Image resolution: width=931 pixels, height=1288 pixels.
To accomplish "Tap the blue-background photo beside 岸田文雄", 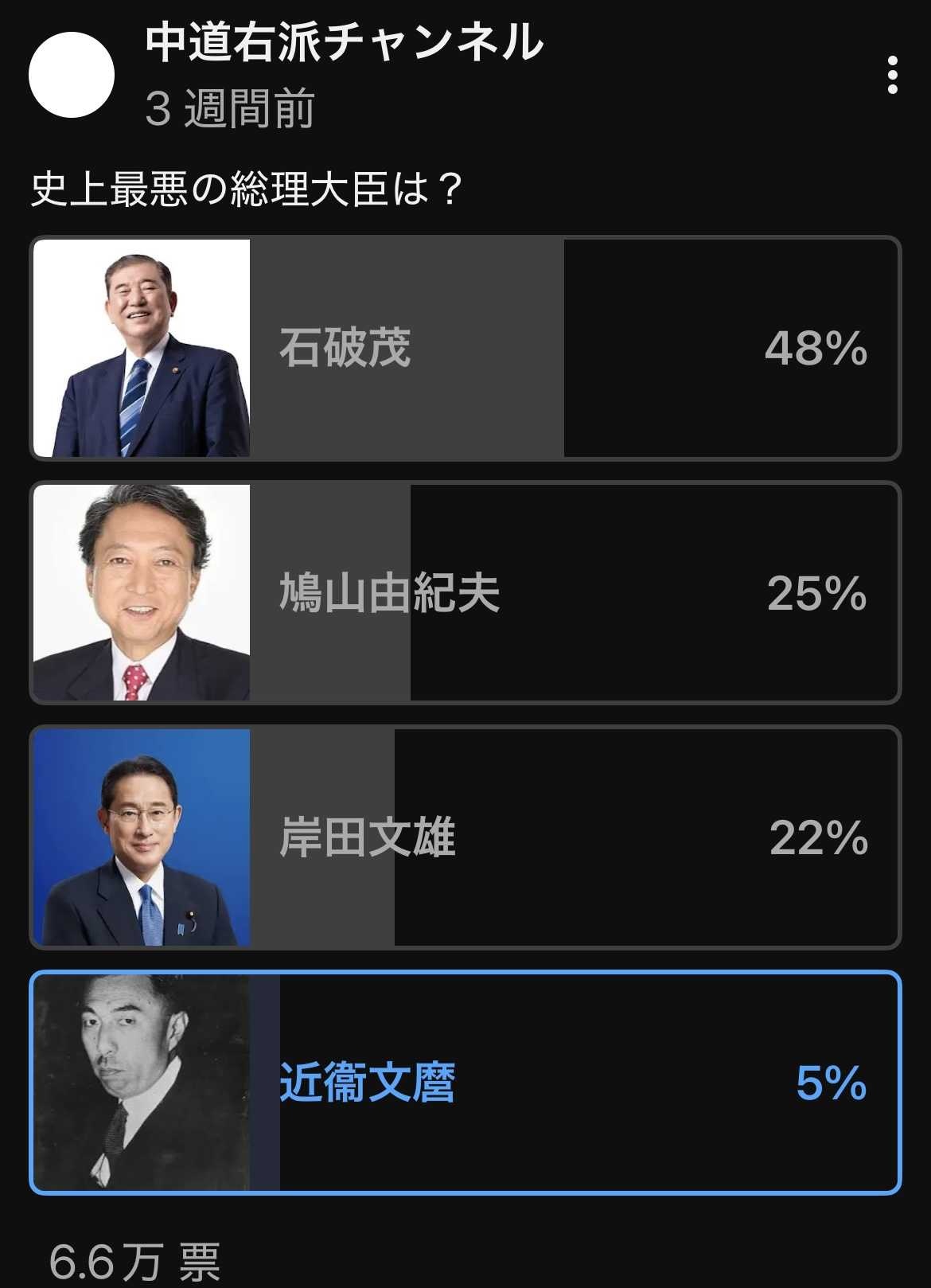I will point(142,837).
